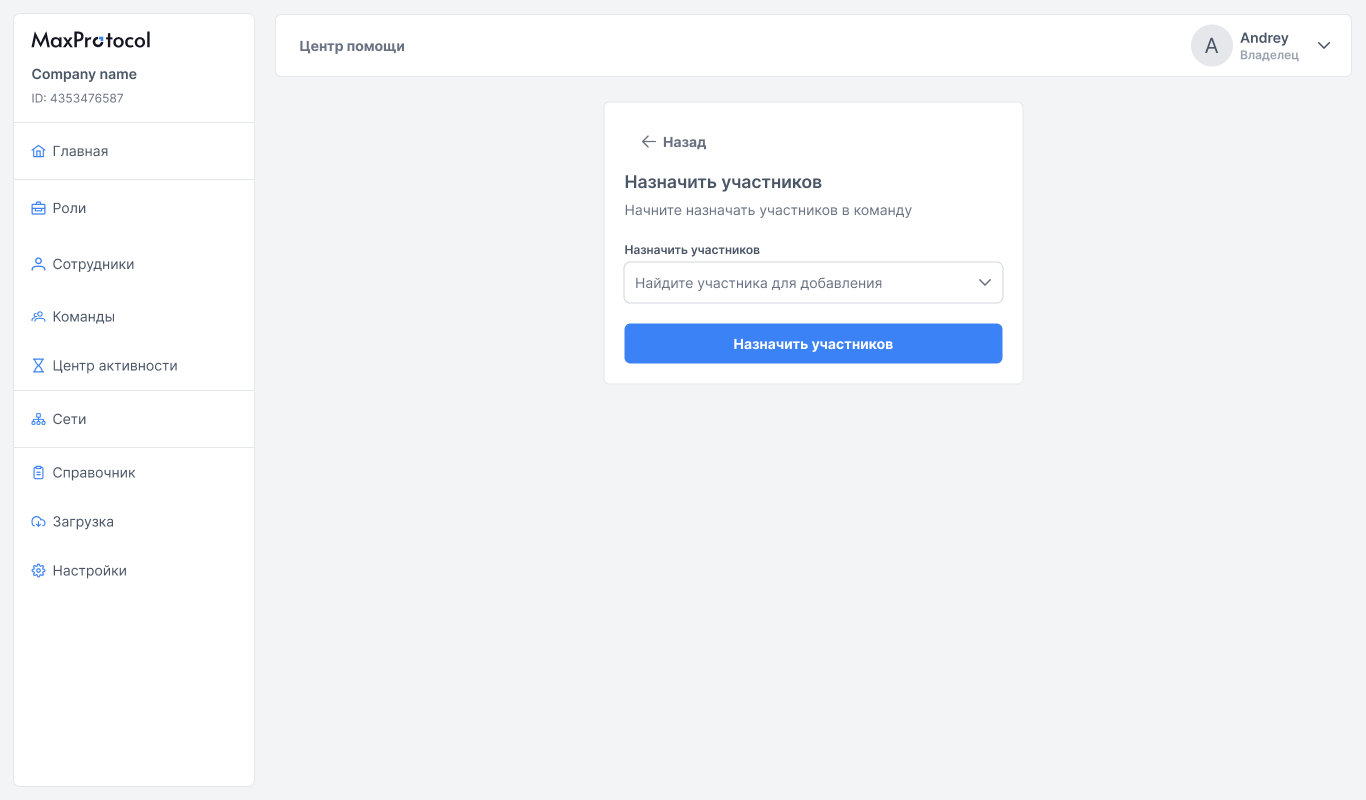Click the briefcase icon beside Роли
Image resolution: width=1366 pixels, height=800 pixels.
(38, 208)
